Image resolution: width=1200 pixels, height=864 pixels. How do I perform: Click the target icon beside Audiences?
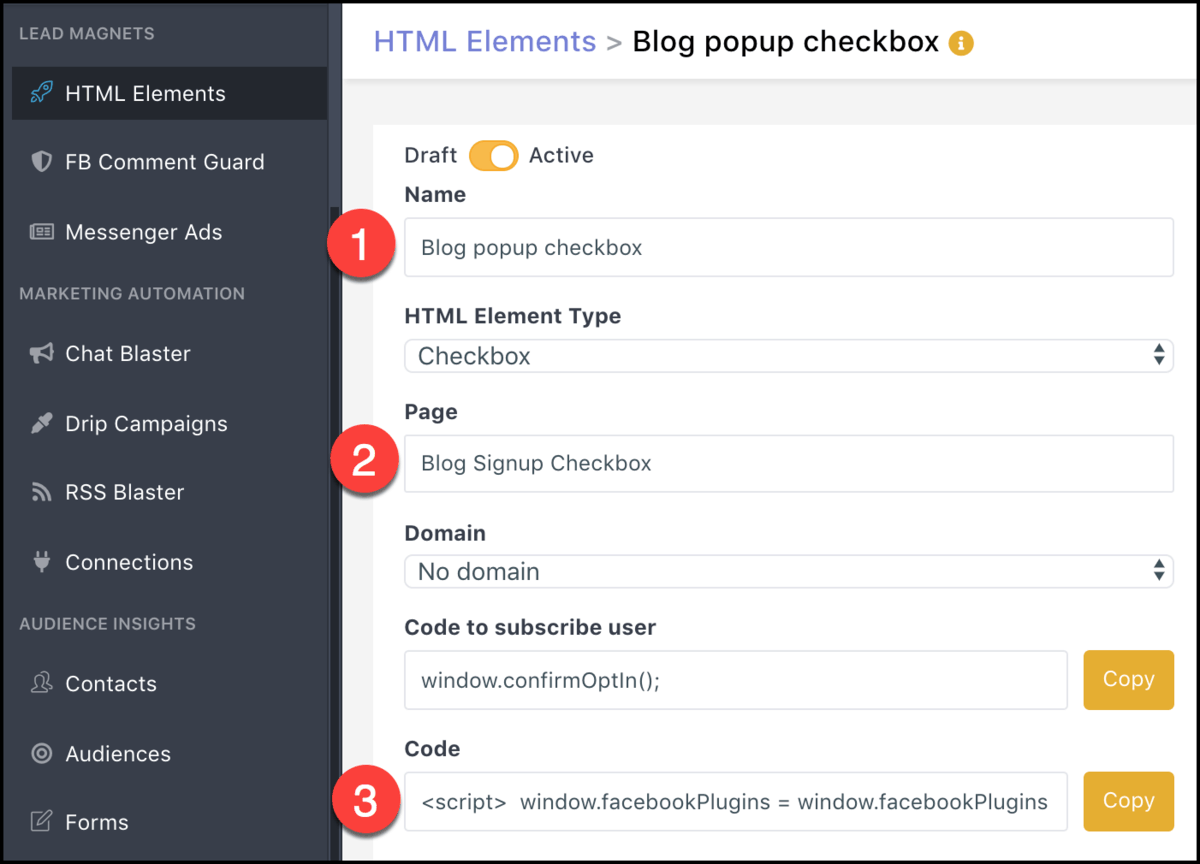(41, 753)
